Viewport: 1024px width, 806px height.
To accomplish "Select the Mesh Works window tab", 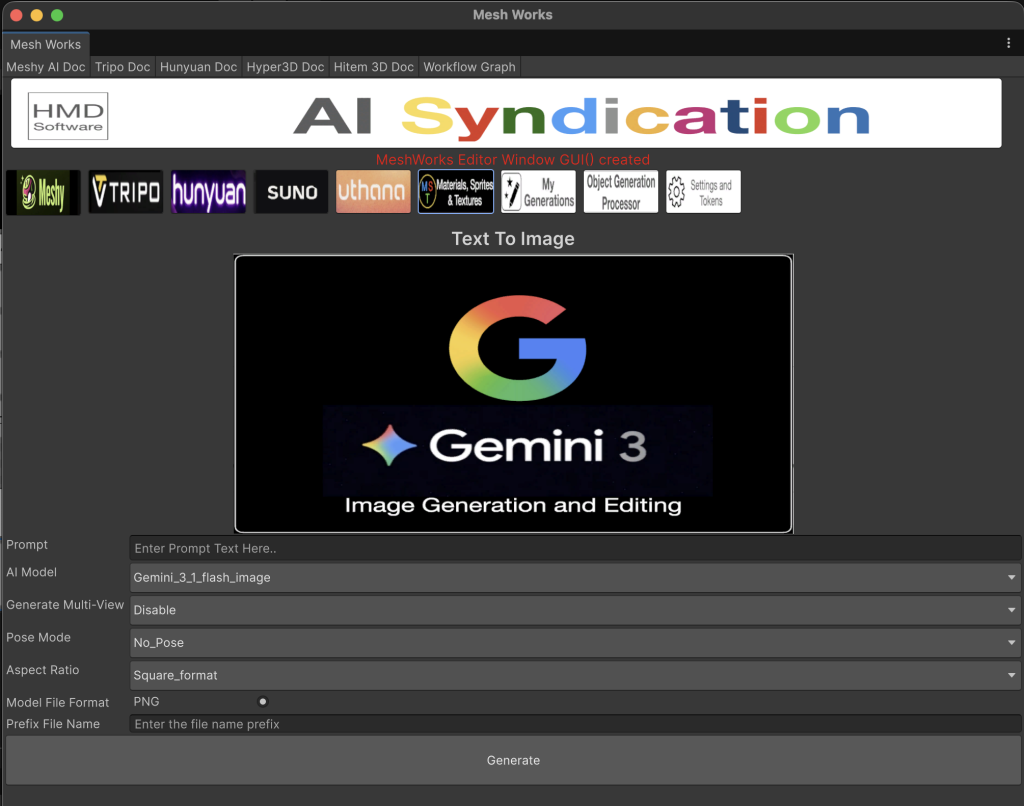I will [46, 44].
